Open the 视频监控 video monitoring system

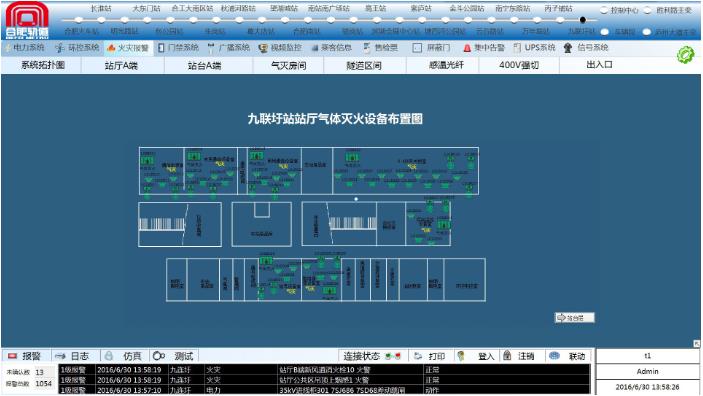pos(280,48)
